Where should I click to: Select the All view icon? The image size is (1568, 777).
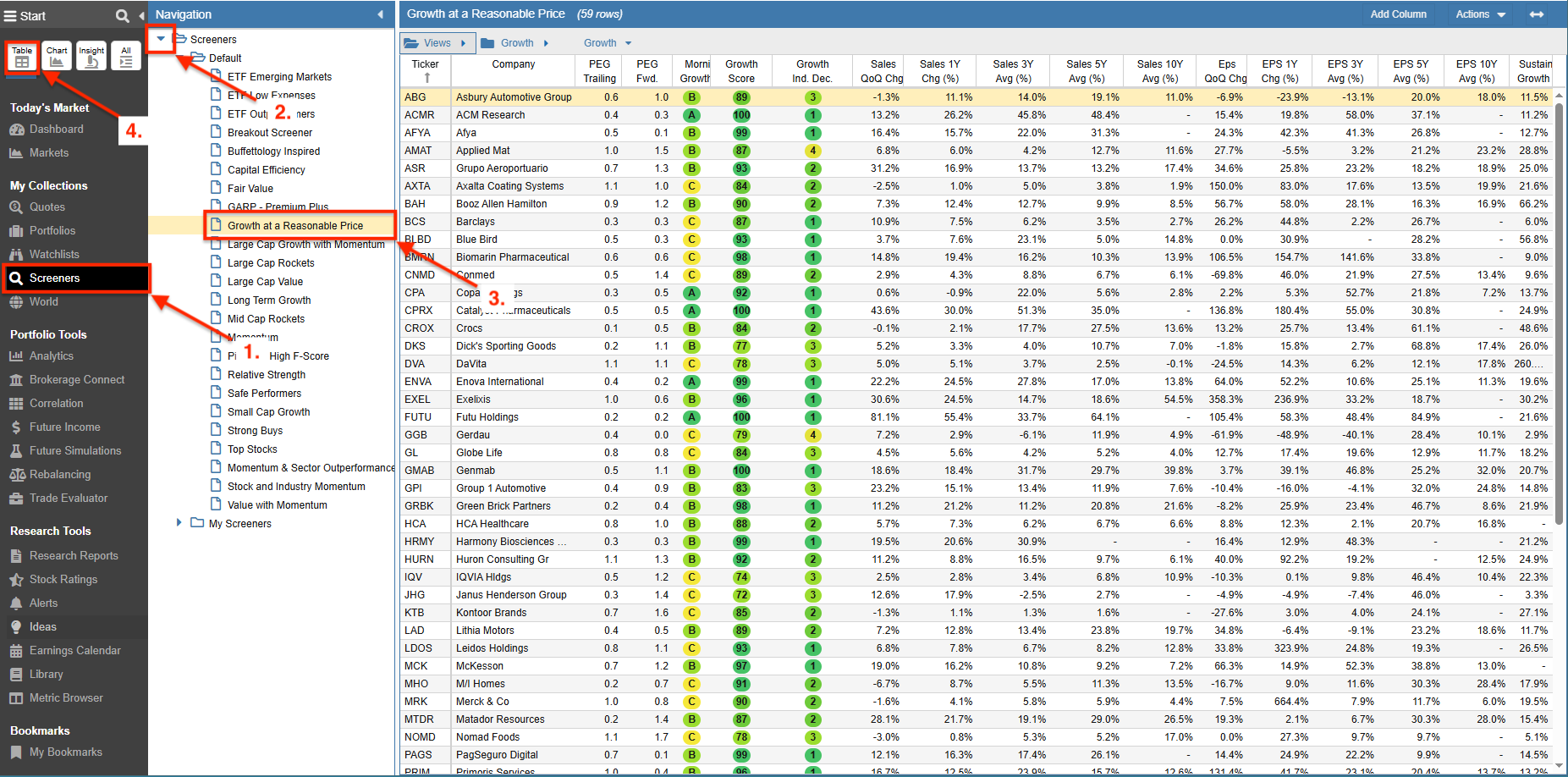[126, 57]
